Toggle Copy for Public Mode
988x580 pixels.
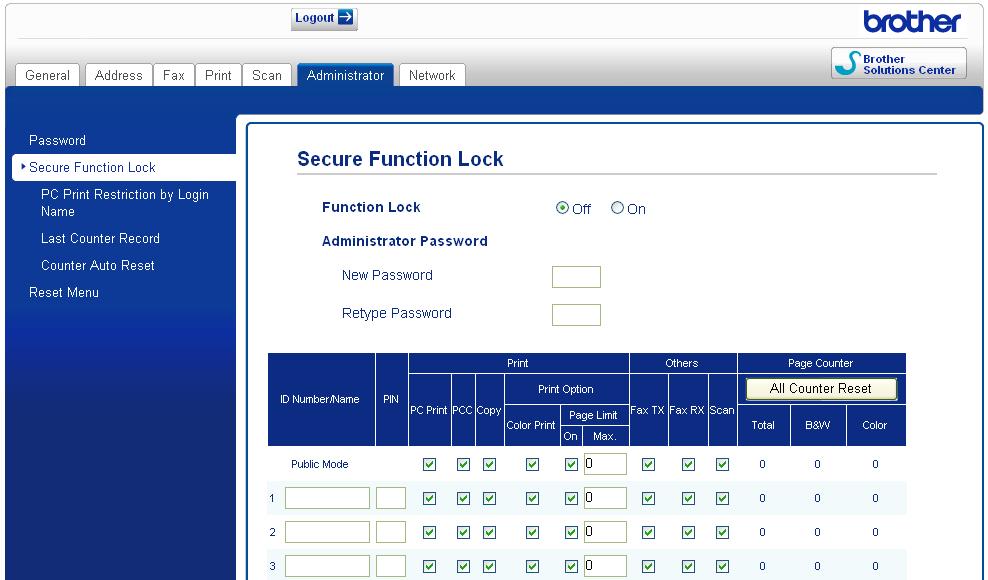(489, 465)
